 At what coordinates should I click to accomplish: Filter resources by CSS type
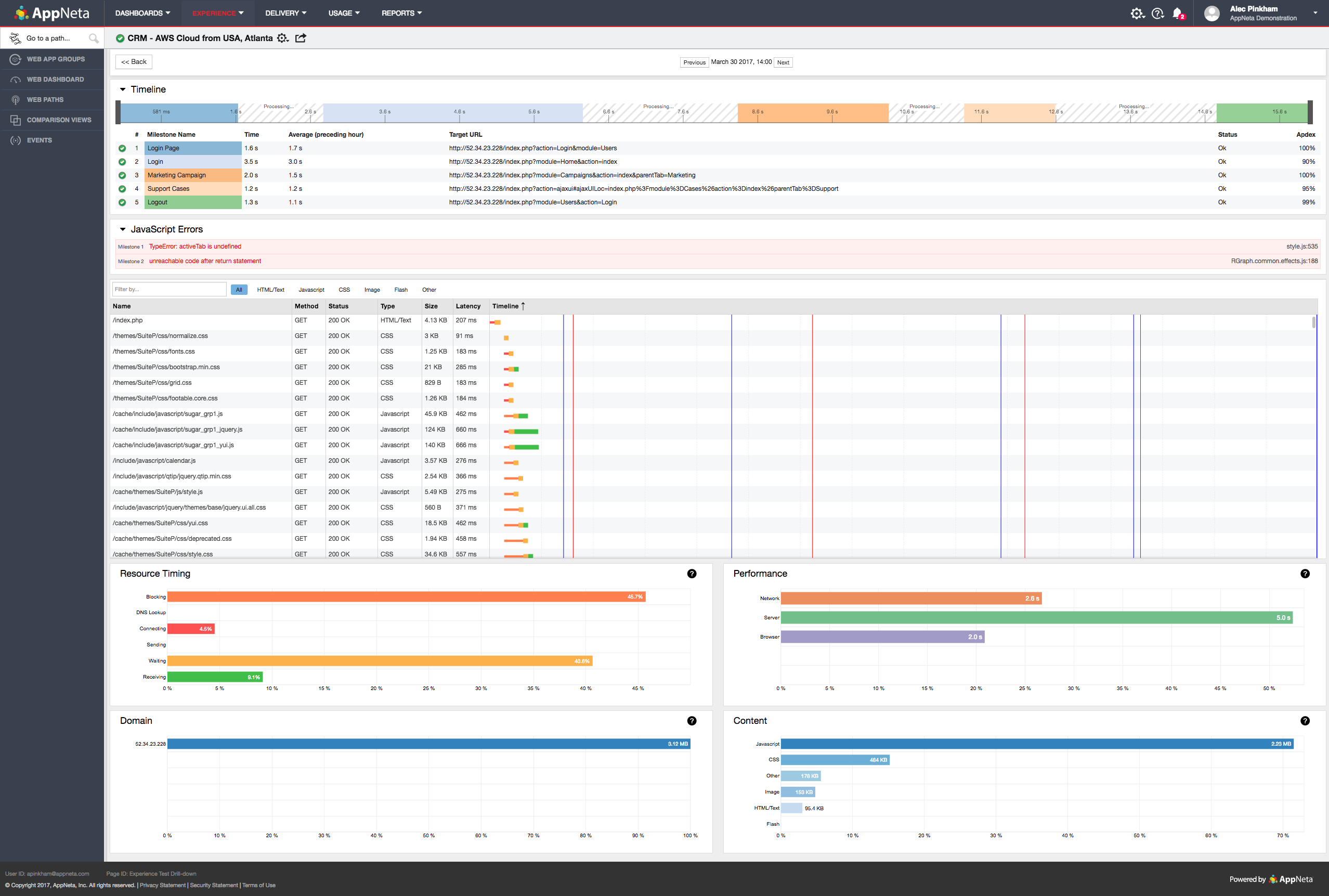click(x=344, y=290)
